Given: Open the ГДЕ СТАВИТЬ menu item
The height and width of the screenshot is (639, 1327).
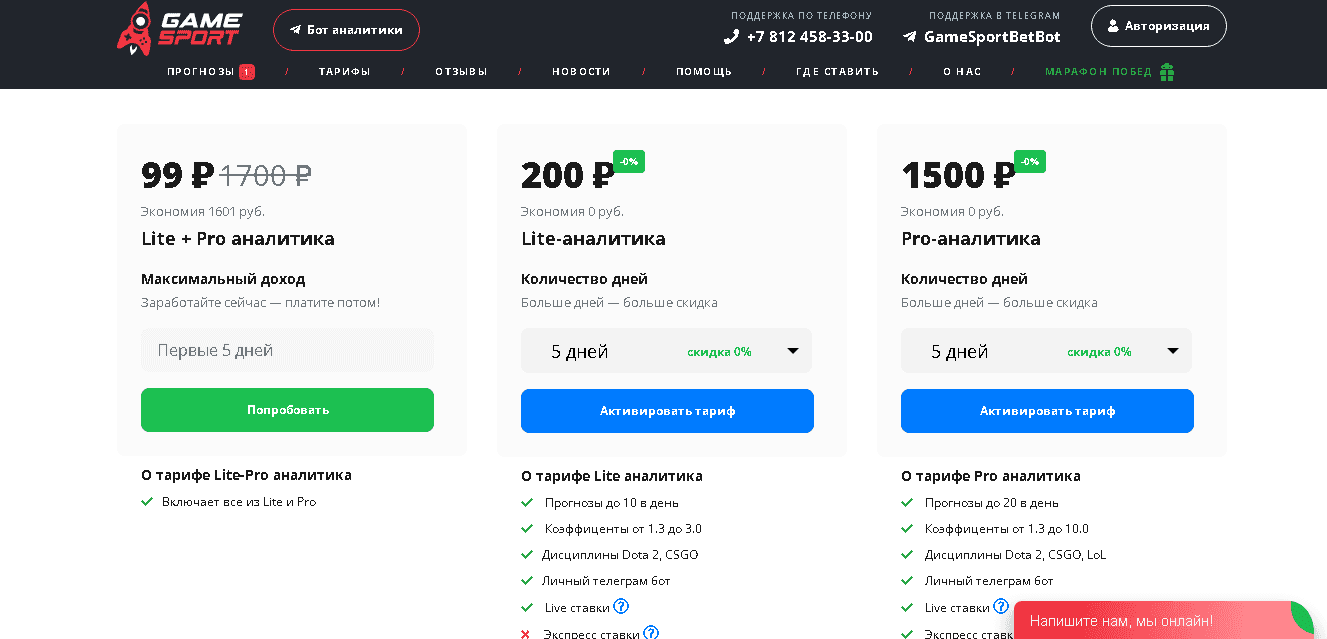Looking at the screenshot, I should [x=837, y=71].
